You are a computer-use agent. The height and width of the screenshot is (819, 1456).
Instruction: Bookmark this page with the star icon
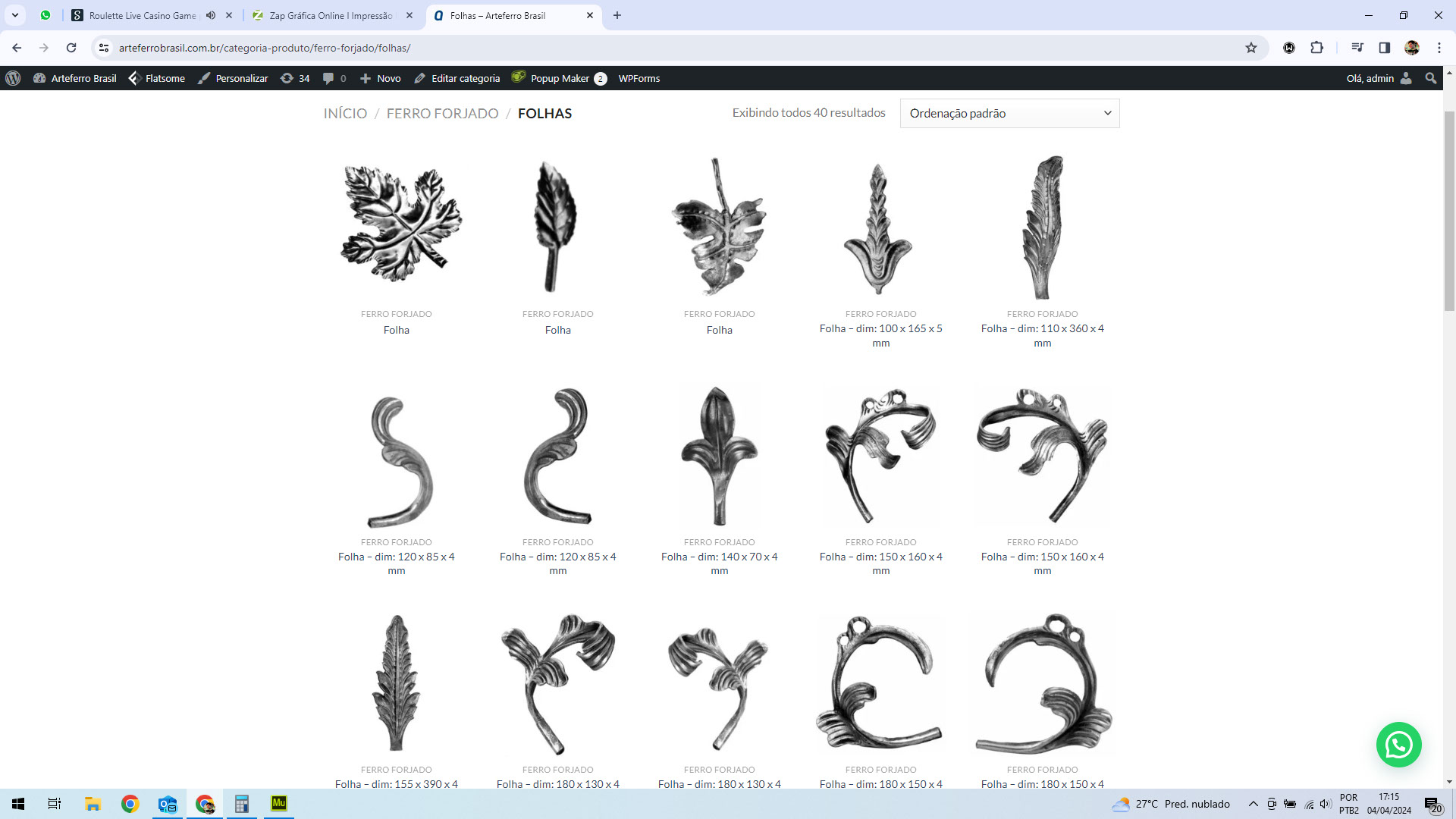pyautogui.click(x=1251, y=48)
